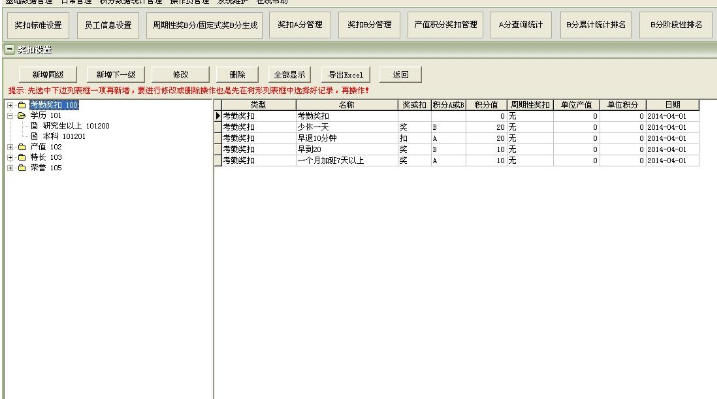
Task: Open 奖扣标准设置 from the toolbar
Action: 38,25
